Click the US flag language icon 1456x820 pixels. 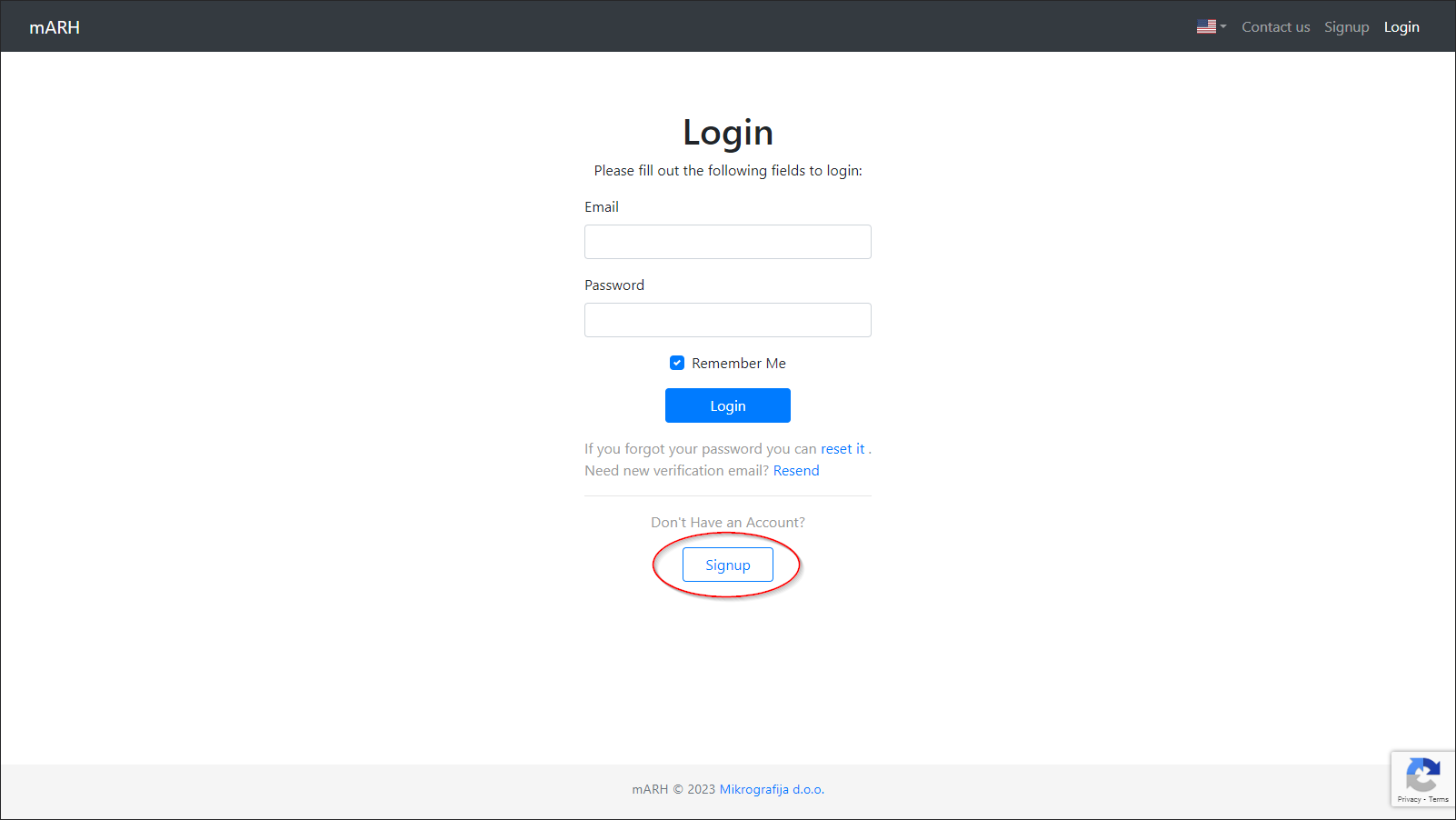click(x=1206, y=26)
